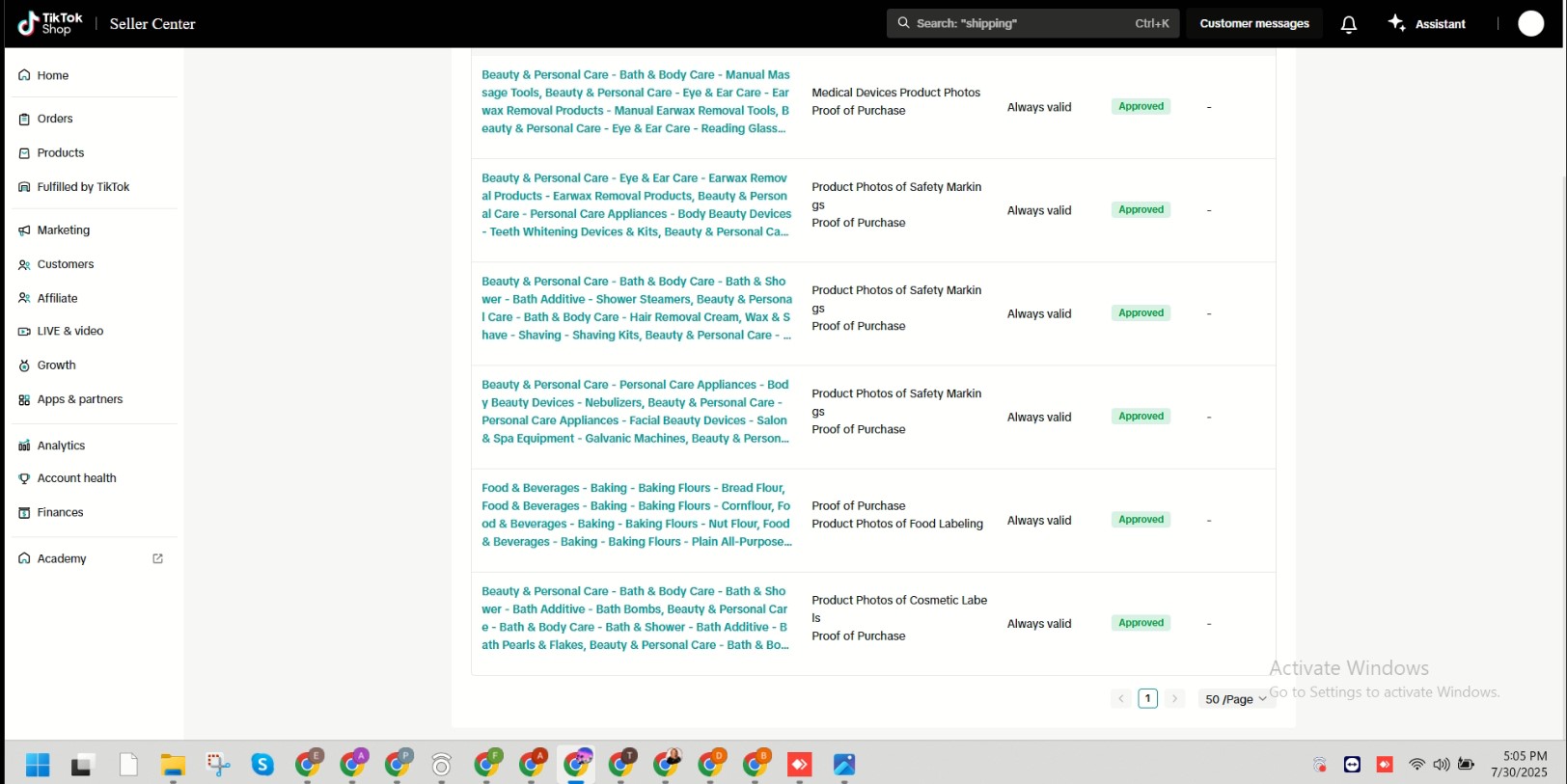Viewport: 1567px width, 784px height.
Task: Open the Assistant sparkle icon
Action: point(1396,23)
